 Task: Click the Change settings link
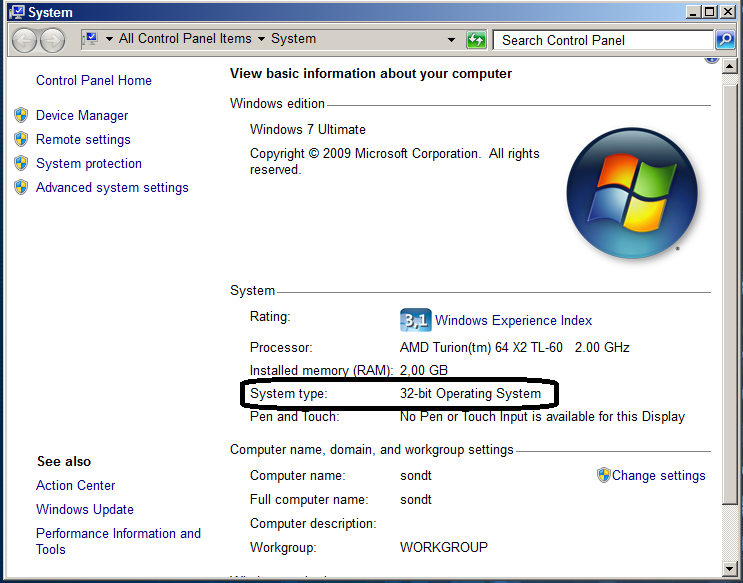pos(659,475)
